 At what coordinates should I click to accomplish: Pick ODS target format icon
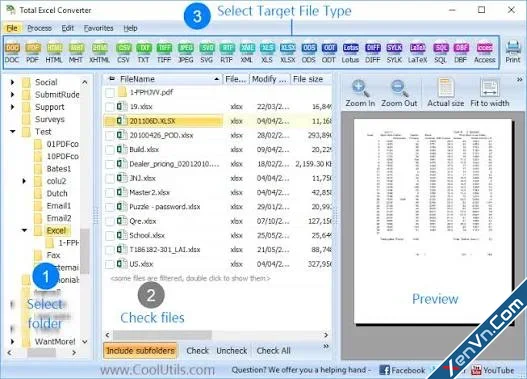309,53
